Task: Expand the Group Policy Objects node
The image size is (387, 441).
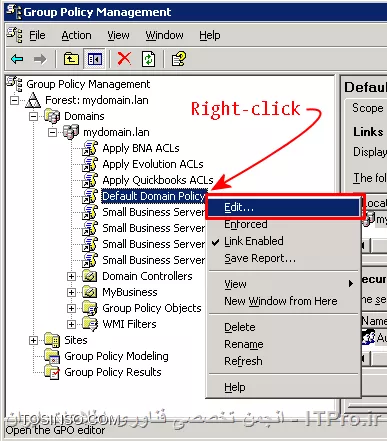Action: [x=71, y=308]
